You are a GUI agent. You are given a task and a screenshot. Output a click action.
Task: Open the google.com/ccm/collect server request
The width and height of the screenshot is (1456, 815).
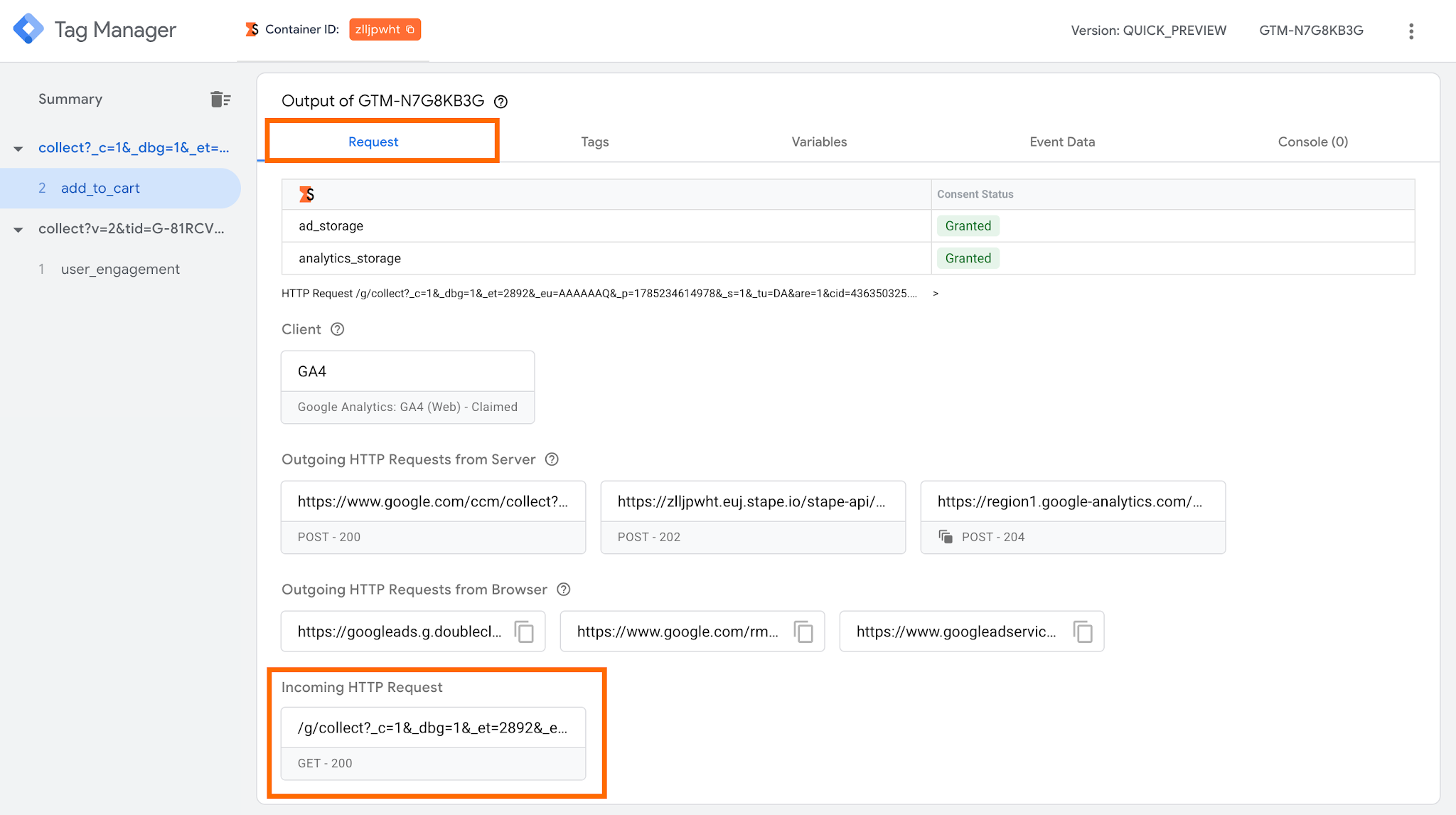click(433, 517)
